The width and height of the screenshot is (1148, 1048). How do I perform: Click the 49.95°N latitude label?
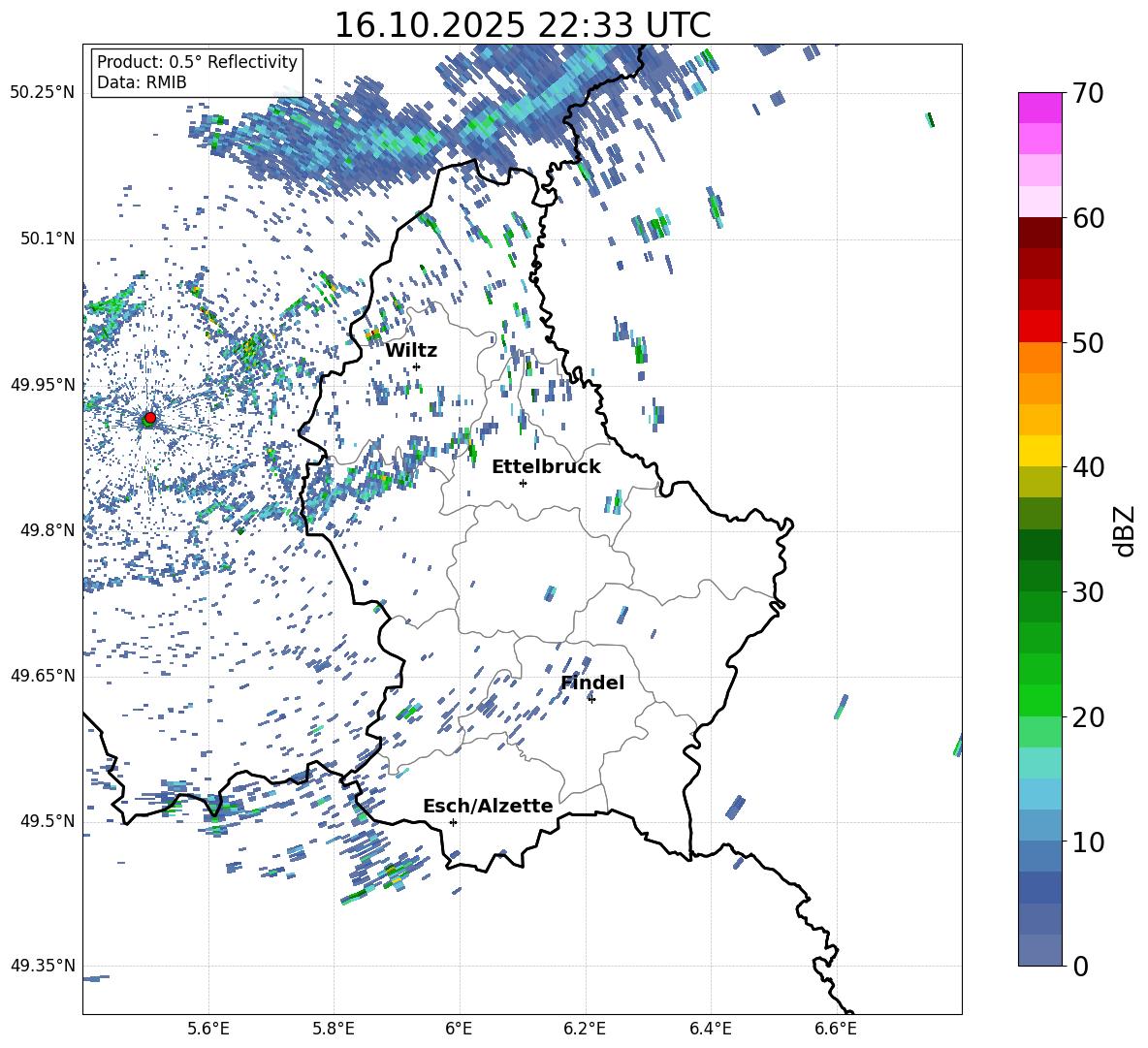pyautogui.click(x=43, y=384)
